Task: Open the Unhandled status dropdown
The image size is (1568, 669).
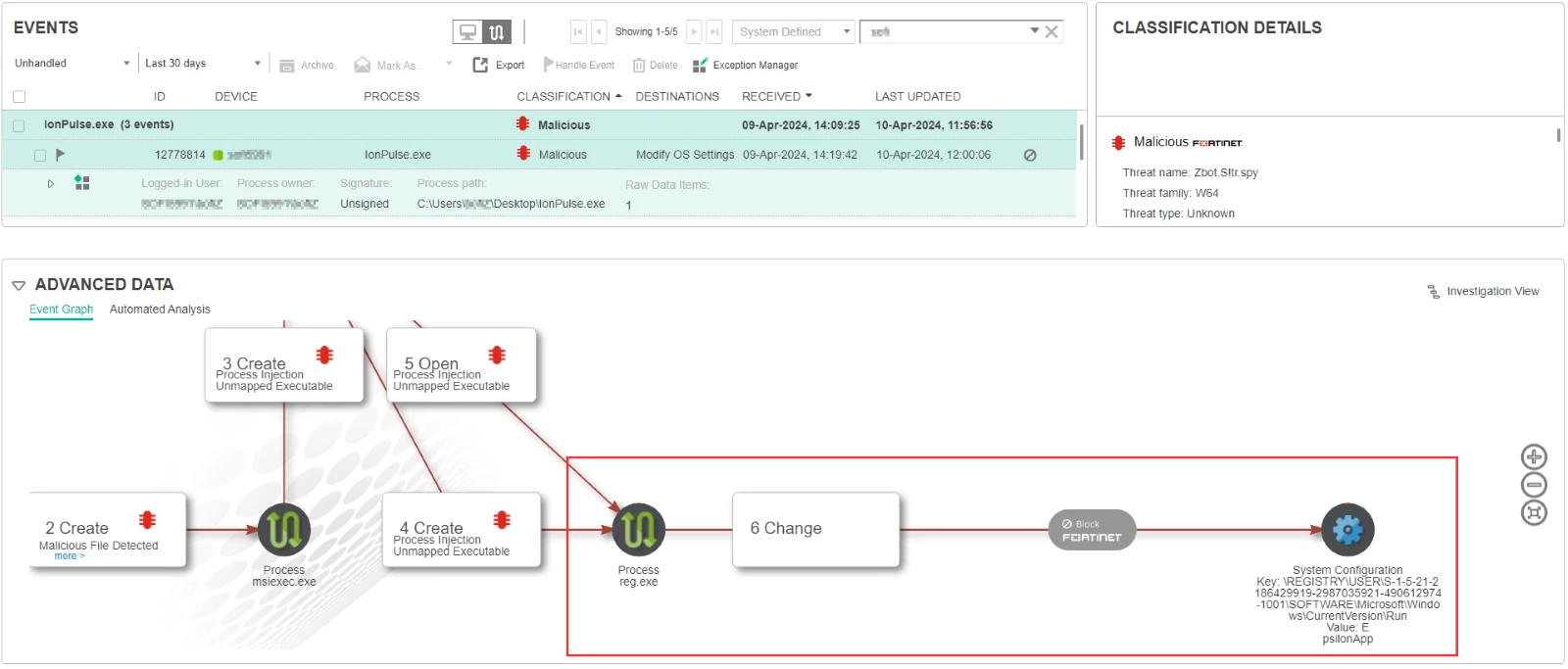Action: pyautogui.click(x=72, y=64)
